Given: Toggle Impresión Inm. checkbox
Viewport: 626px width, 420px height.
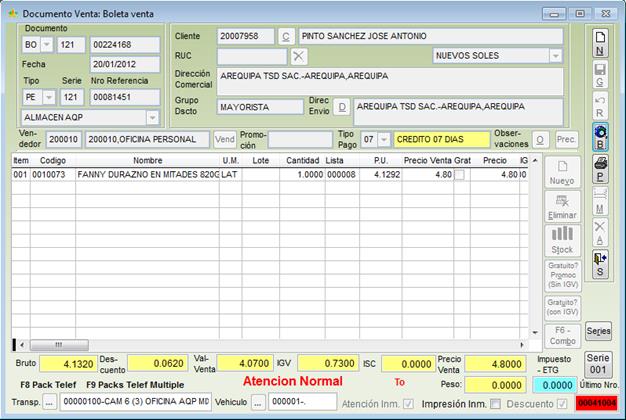Looking at the screenshot, I should (495, 404).
